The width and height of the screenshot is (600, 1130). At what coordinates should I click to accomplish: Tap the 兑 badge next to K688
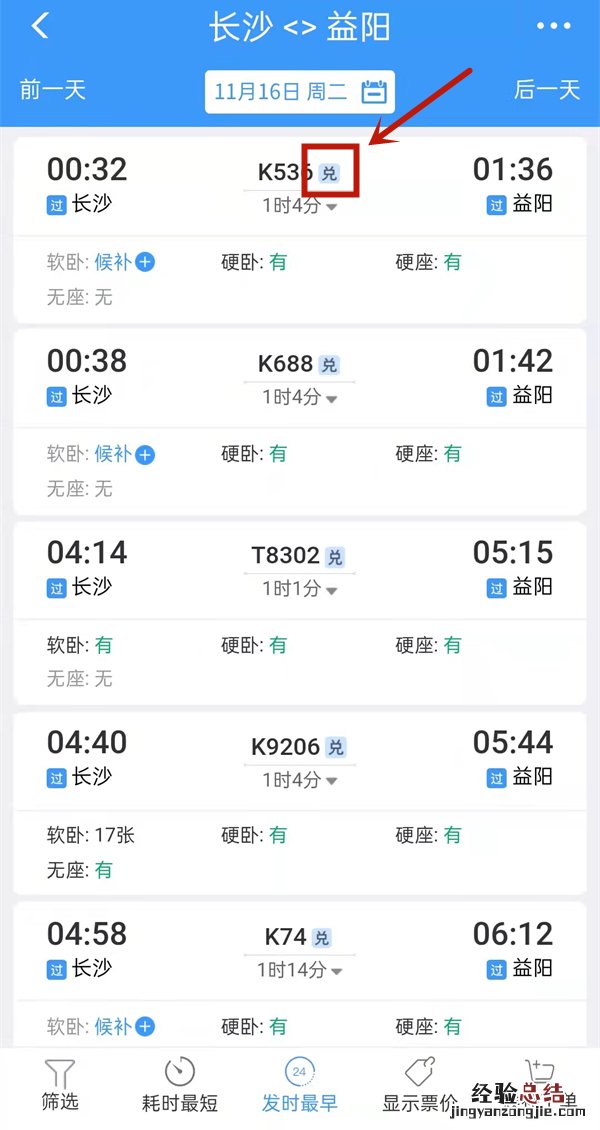329,365
